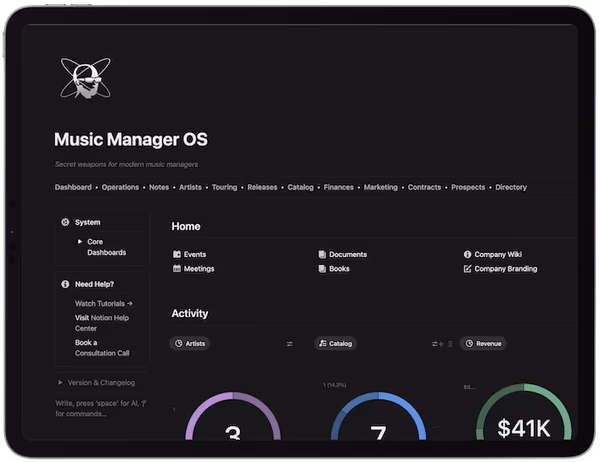Open the Marketing navigation link
The height and width of the screenshot is (462, 600).
(380, 187)
